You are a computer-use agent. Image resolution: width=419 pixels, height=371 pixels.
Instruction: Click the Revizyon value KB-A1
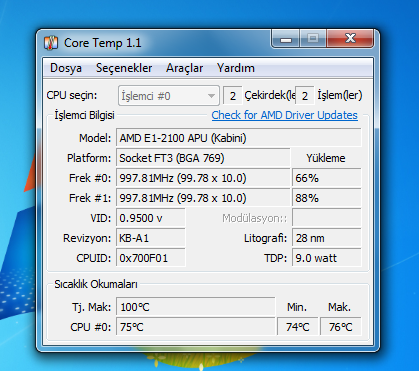pos(151,238)
